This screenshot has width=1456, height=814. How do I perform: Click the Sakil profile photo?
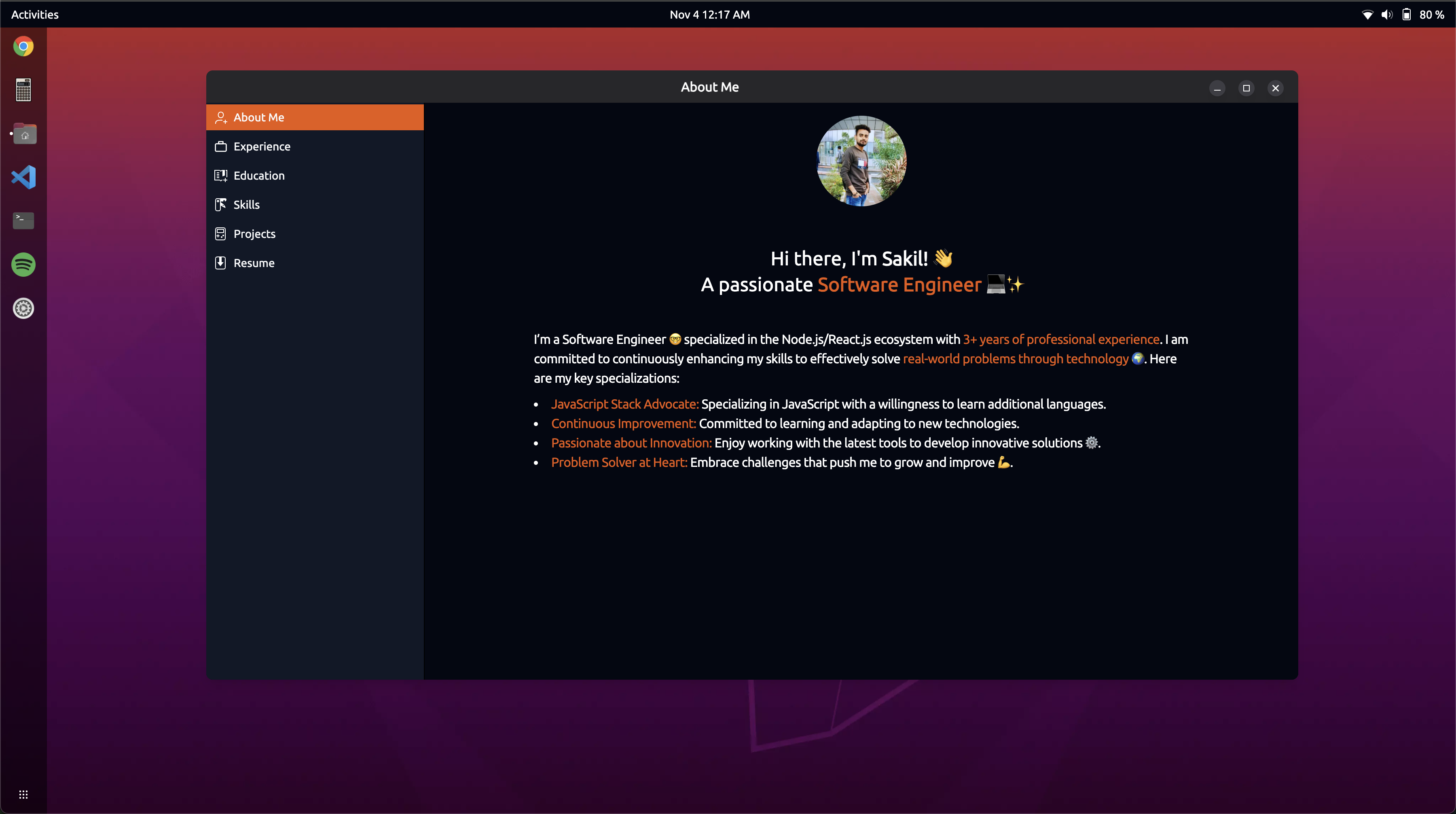(861, 161)
